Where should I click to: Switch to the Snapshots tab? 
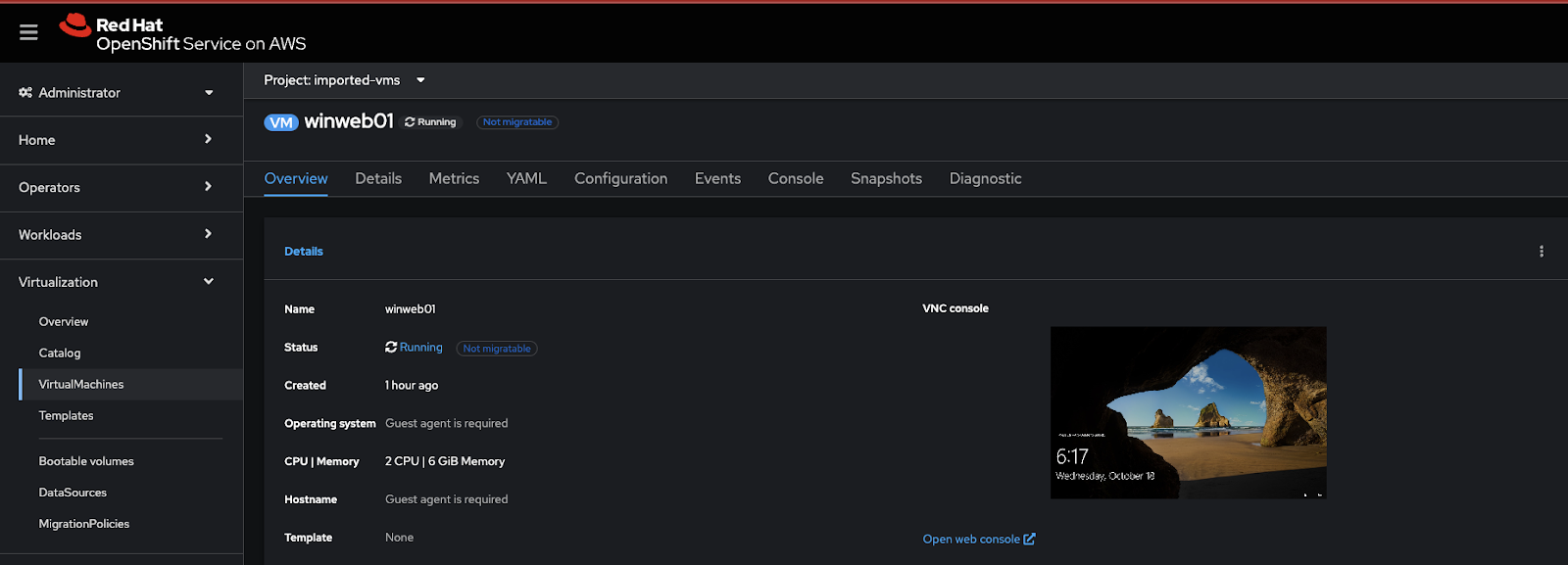coord(886,178)
